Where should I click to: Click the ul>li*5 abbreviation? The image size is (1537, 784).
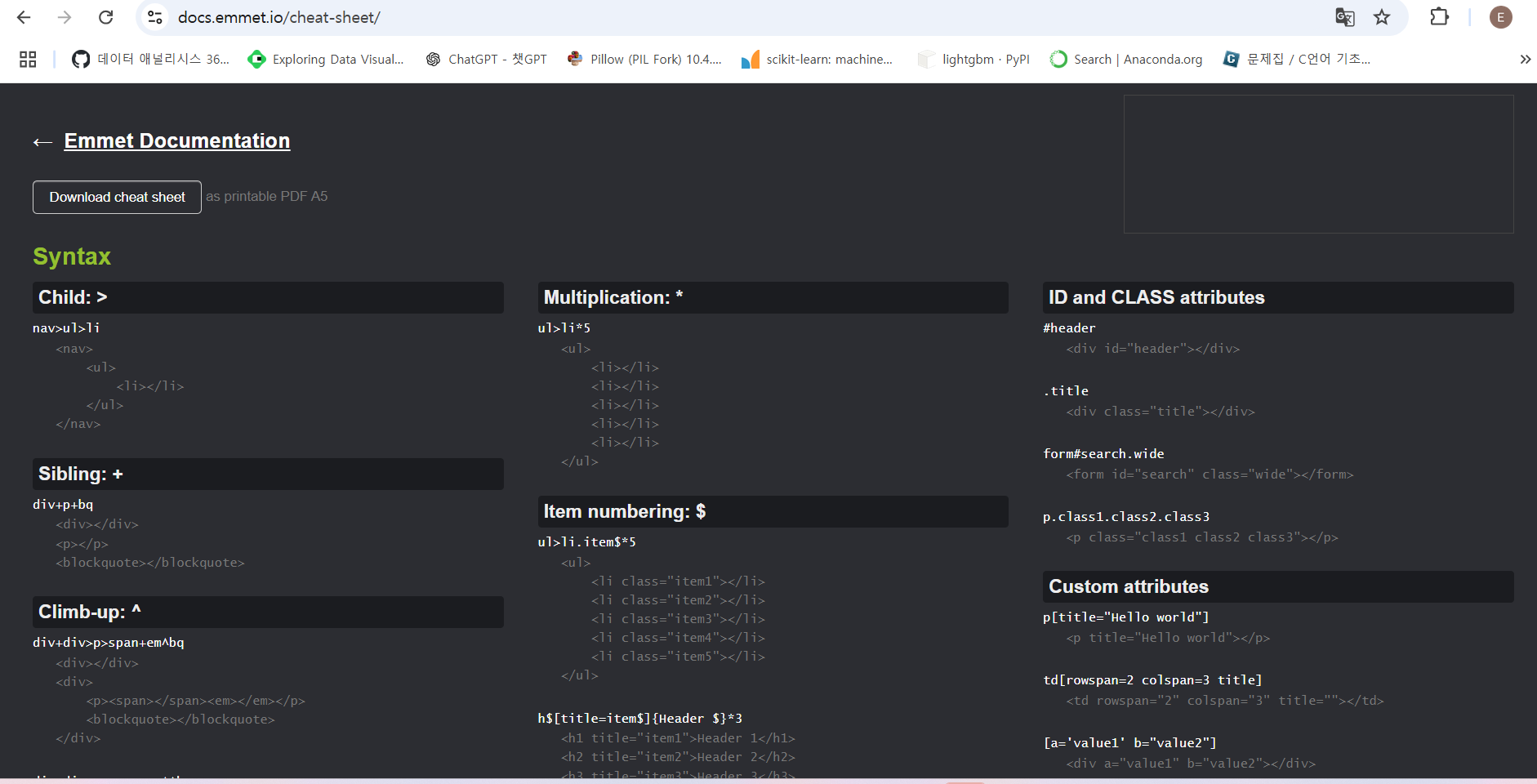pyautogui.click(x=564, y=328)
